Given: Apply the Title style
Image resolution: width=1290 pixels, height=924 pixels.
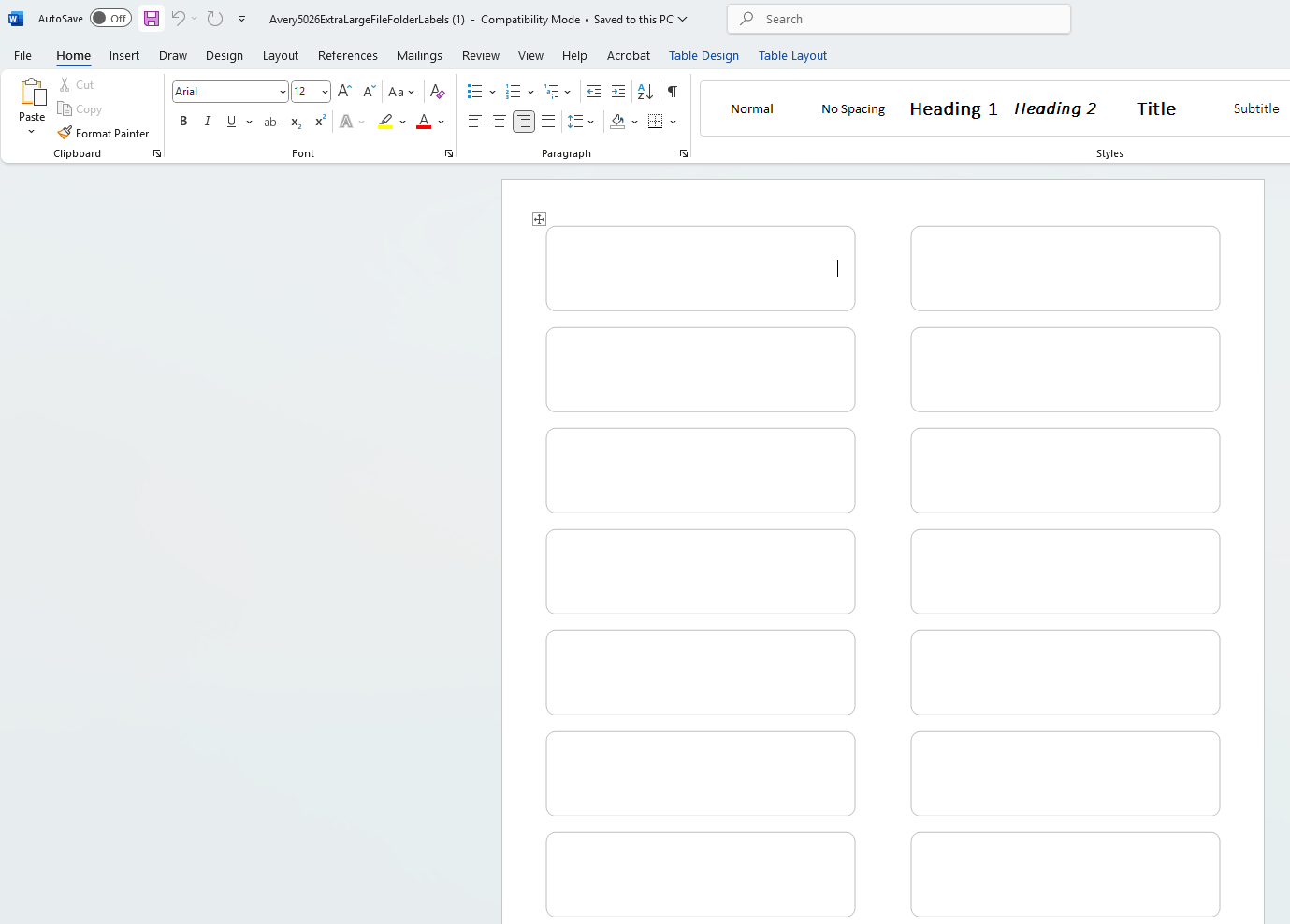Looking at the screenshot, I should point(1156,108).
